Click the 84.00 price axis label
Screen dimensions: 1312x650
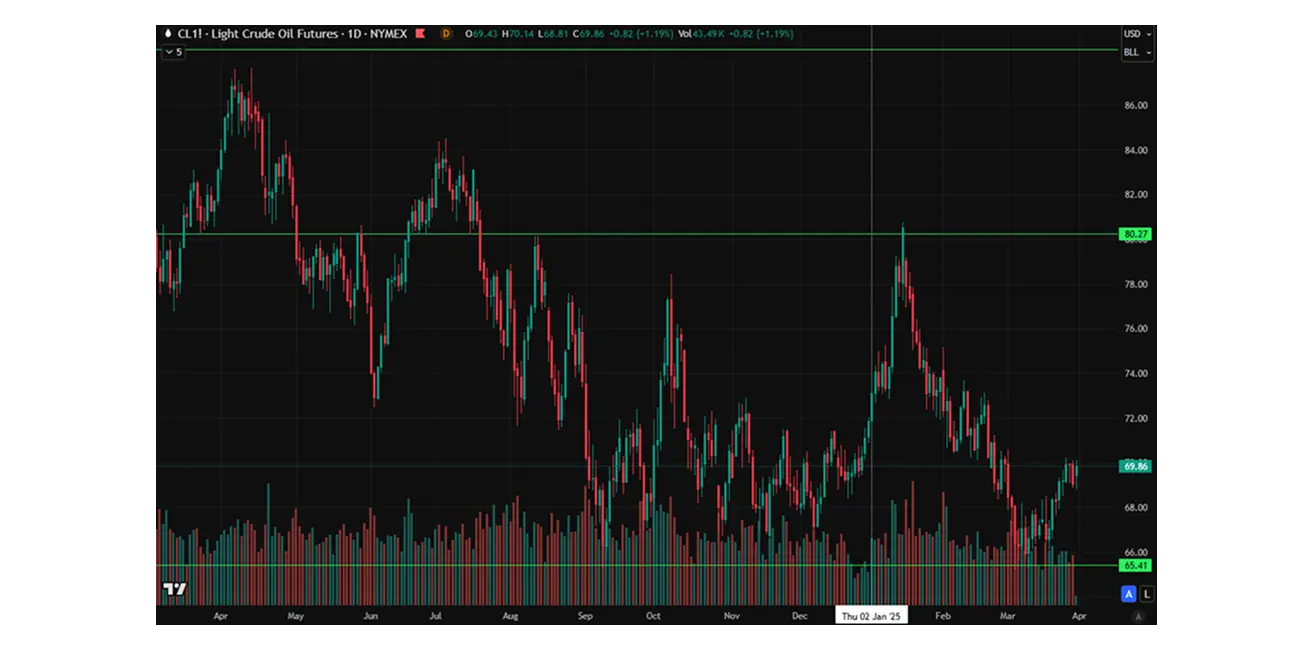pos(1135,150)
